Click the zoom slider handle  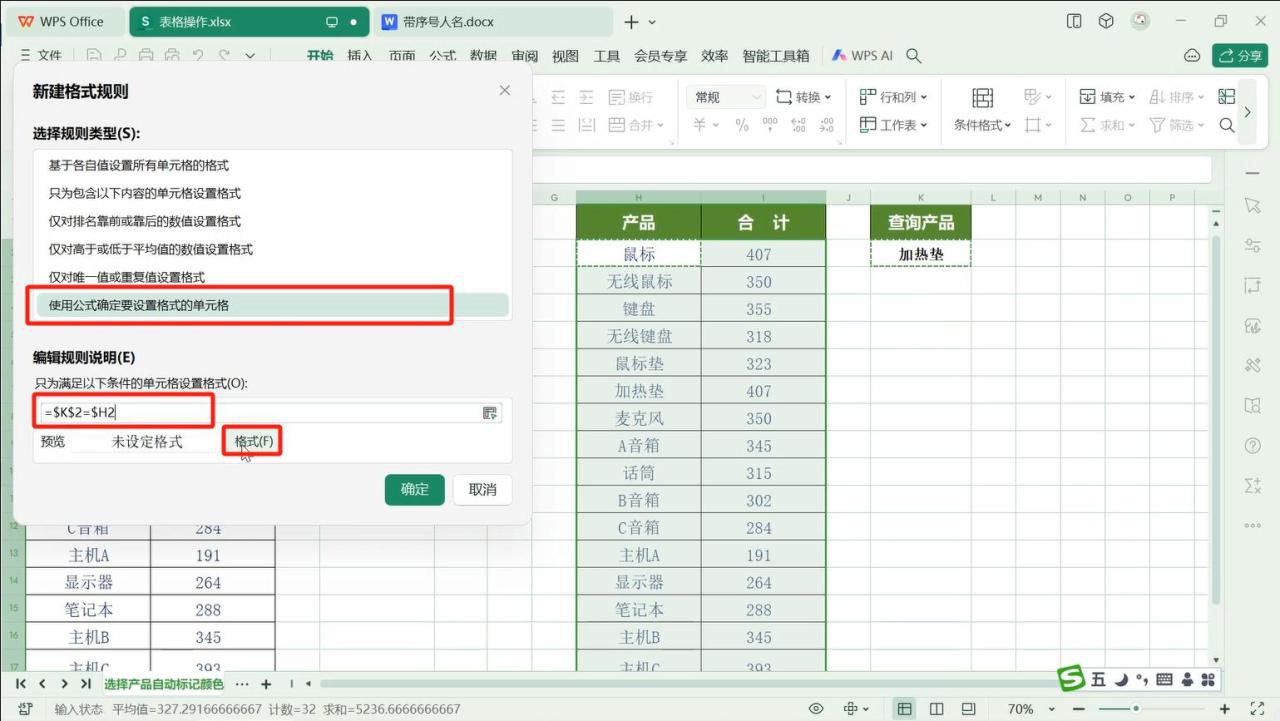tap(1136, 709)
